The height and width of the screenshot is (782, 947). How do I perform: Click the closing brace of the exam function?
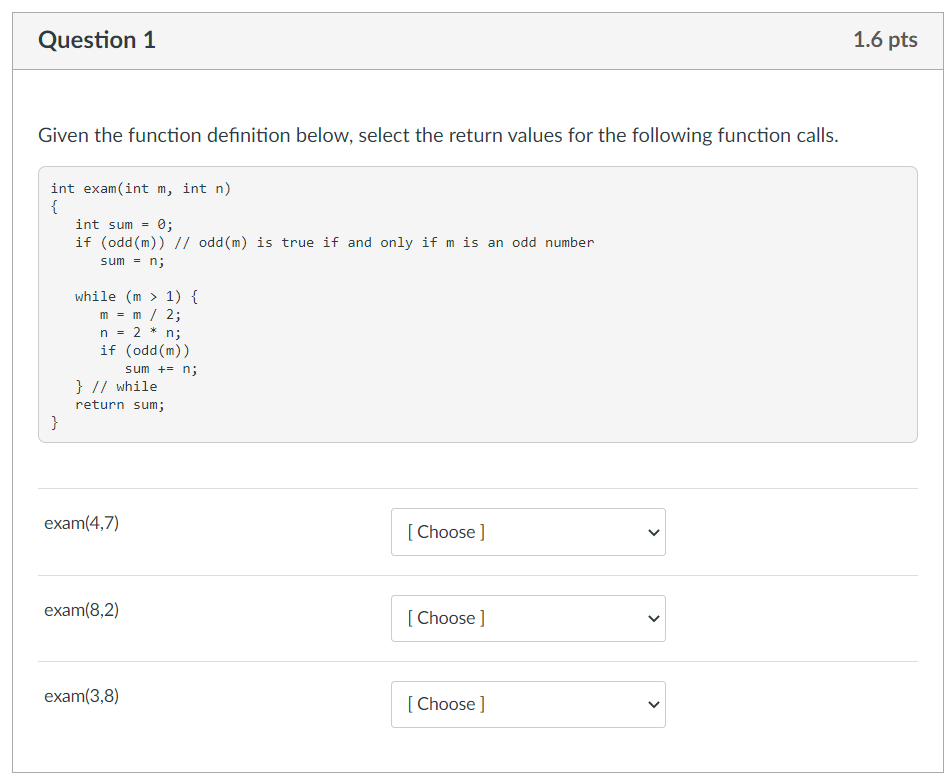54,422
